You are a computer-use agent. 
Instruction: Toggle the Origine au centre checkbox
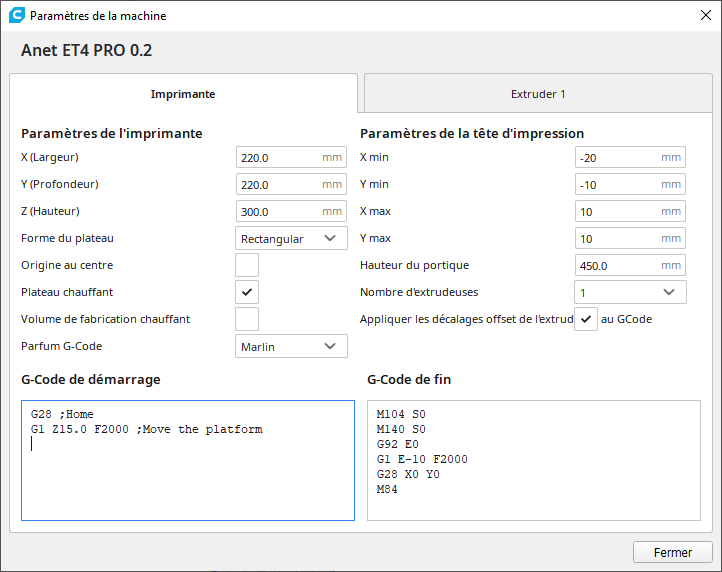(247, 265)
